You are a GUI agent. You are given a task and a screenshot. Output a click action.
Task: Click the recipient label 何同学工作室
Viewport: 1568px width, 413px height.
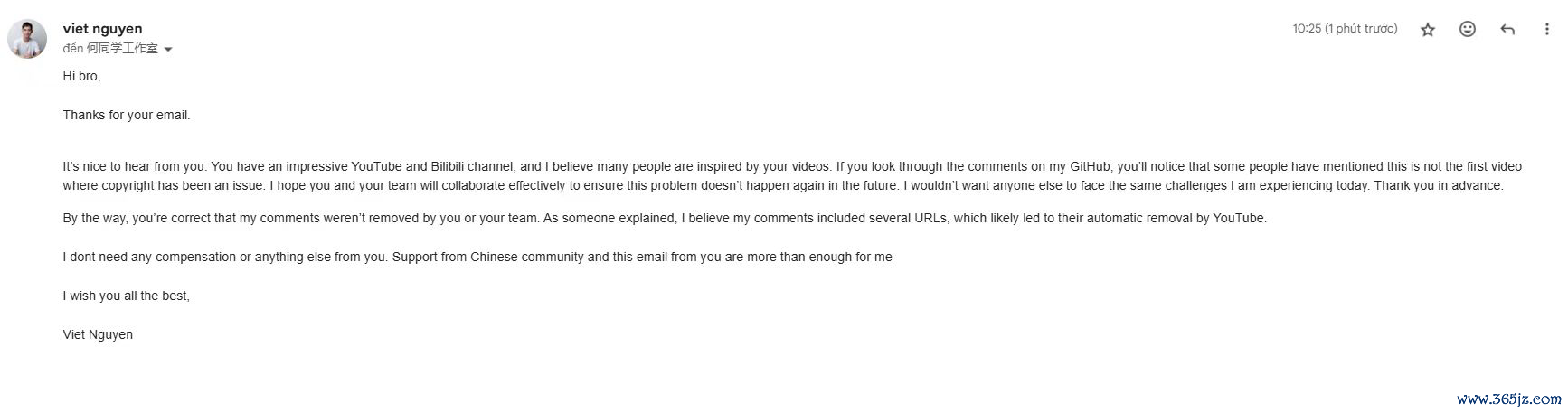pos(122,49)
